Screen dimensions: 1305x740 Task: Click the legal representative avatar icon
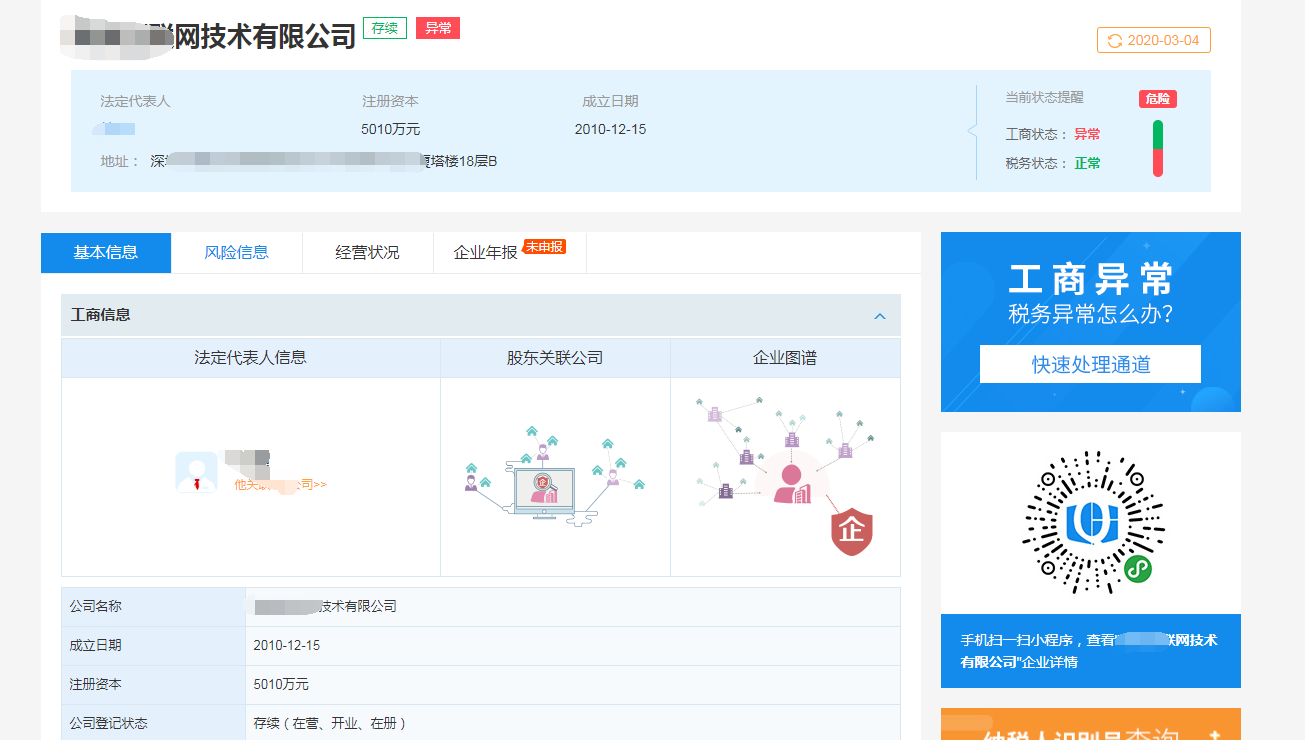(x=196, y=472)
